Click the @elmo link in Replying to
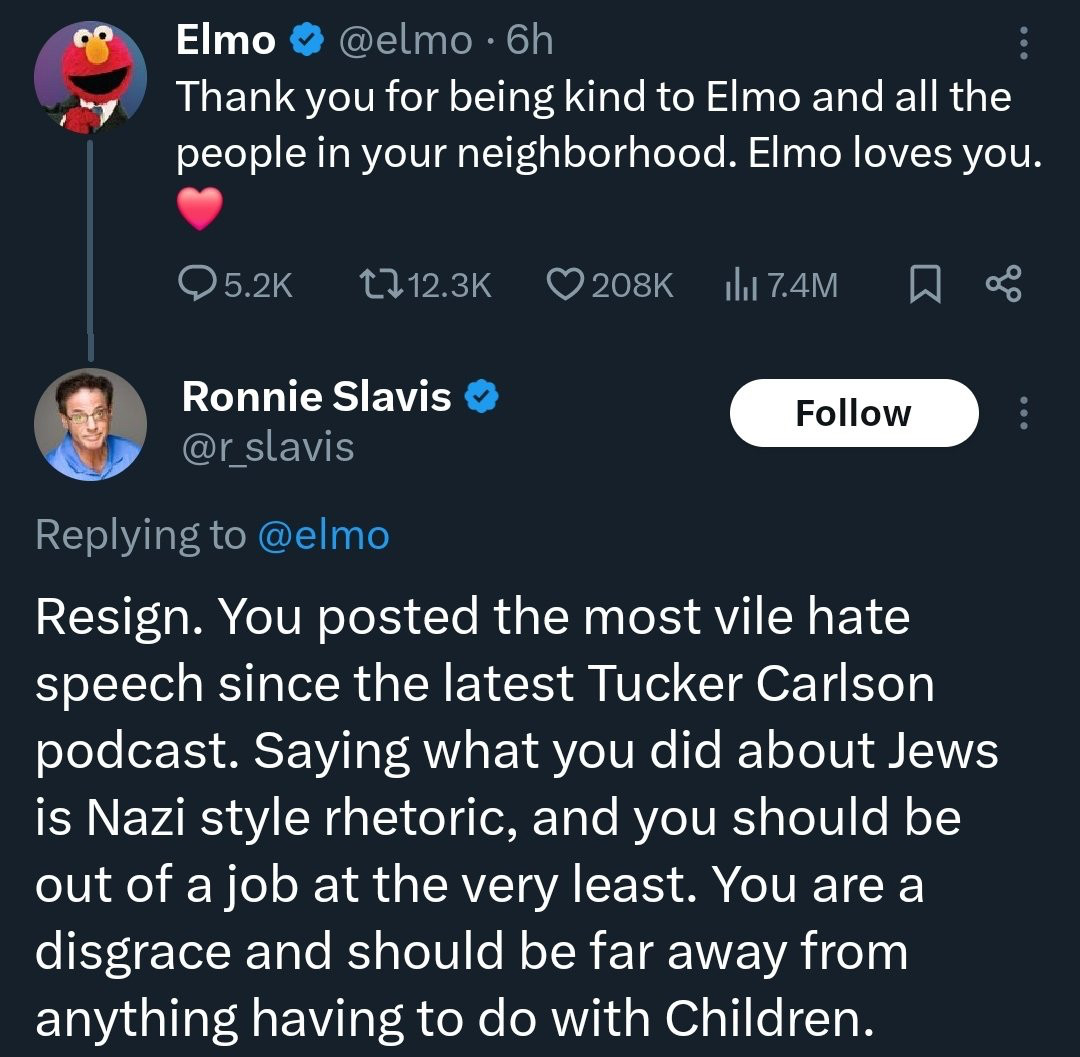Screen dimensions: 1080x1057 tap(323, 535)
